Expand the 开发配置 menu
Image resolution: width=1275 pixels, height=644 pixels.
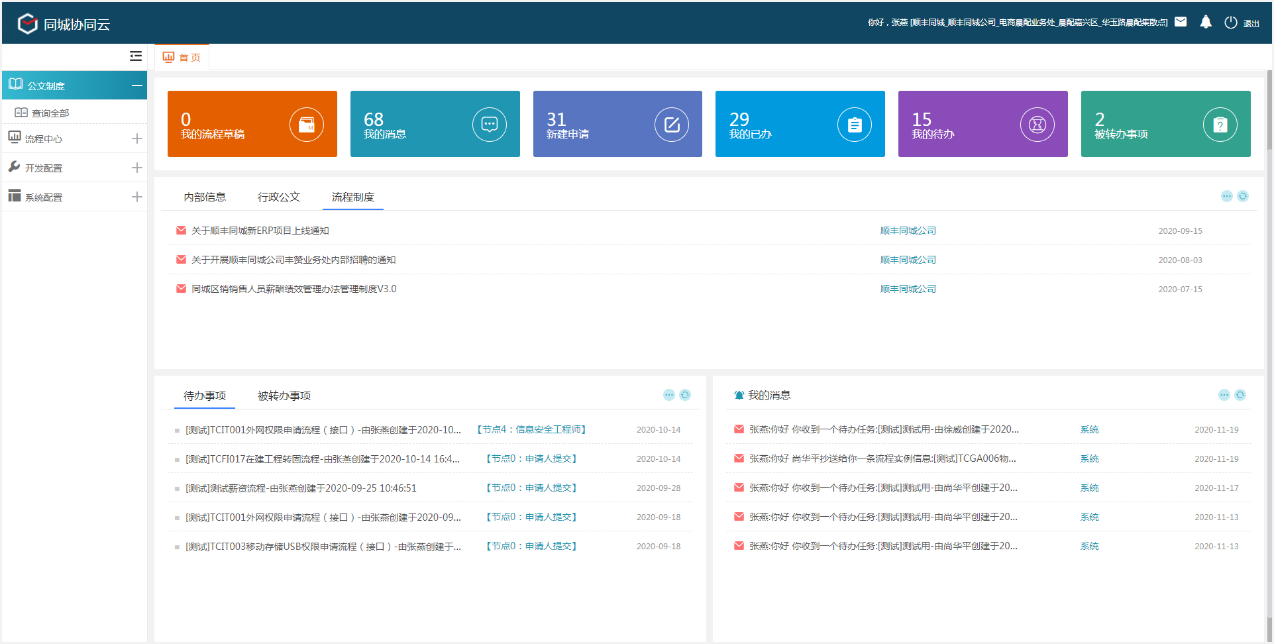click(x=137, y=168)
